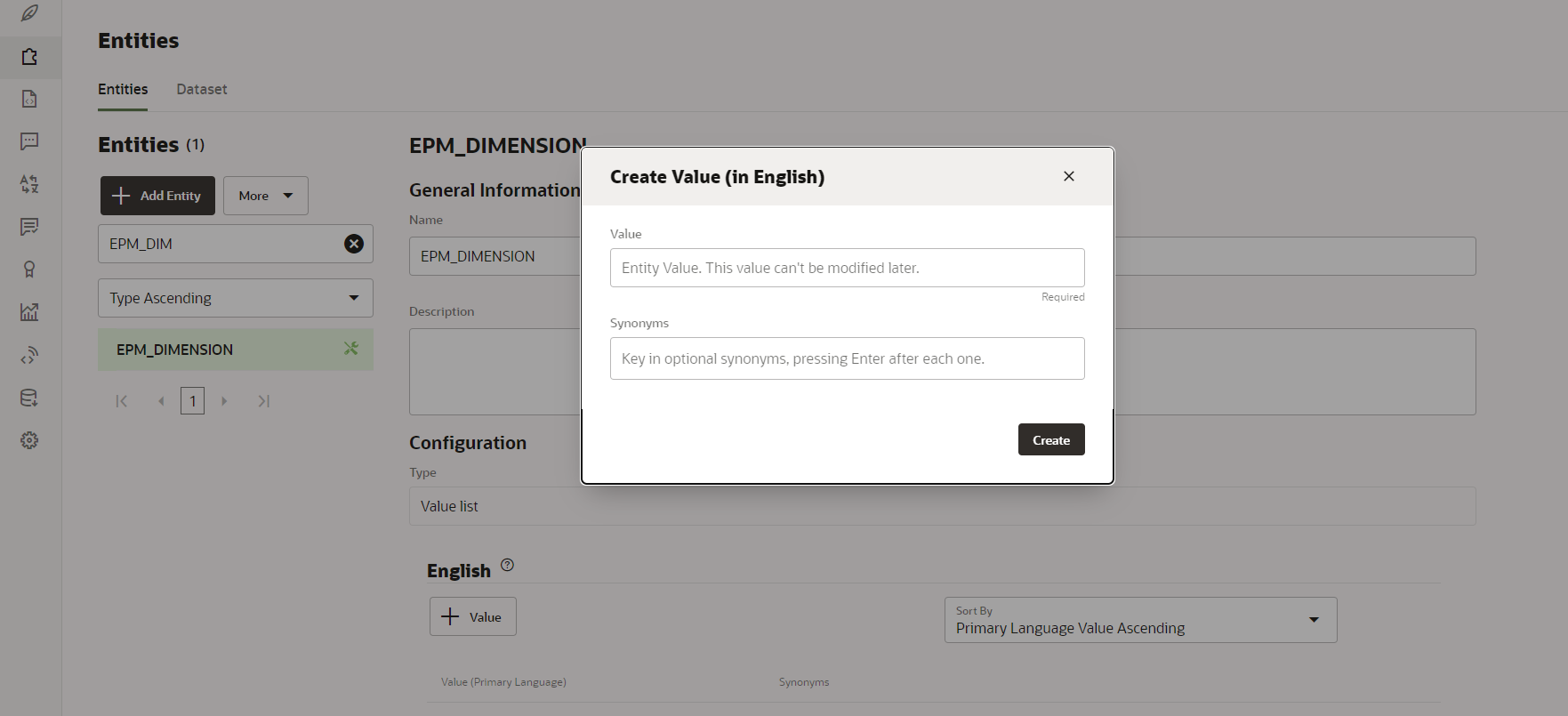Viewport: 1568px width, 716px height.
Task: Click the Create button
Action: pyautogui.click(x=1050, y=440)
